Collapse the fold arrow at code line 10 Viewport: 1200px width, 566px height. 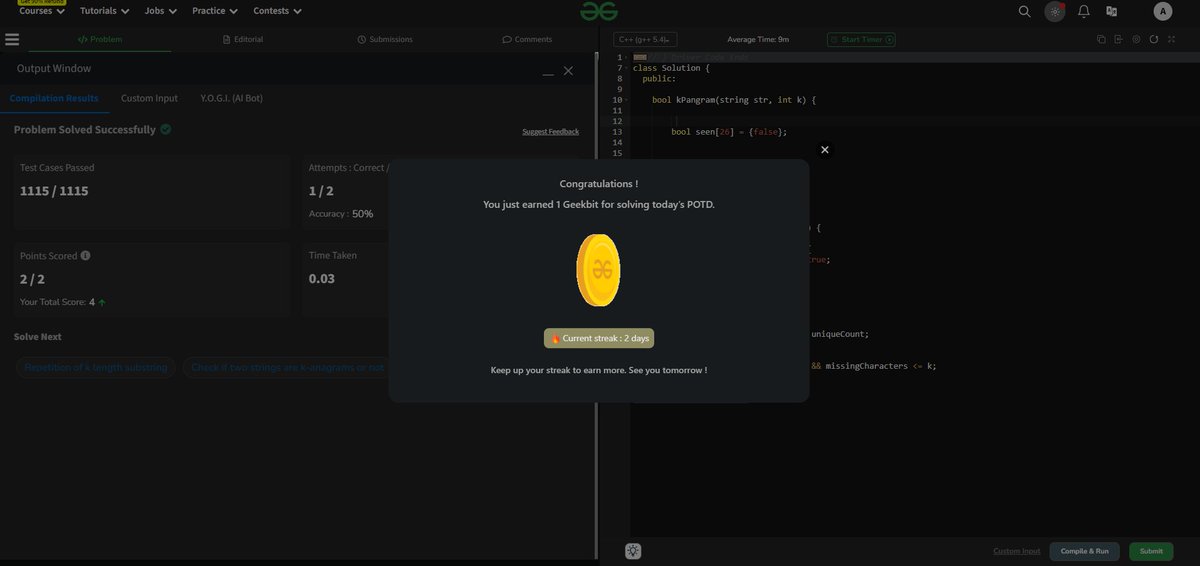(x=627, y=100)
